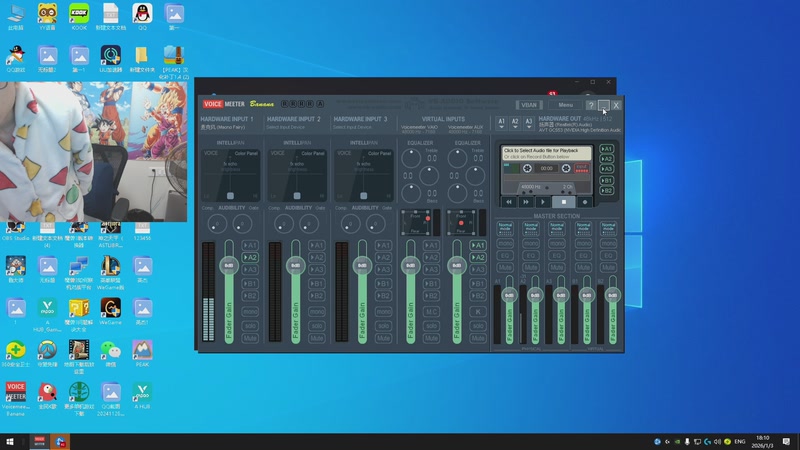
Task: Open the Voicemeeter Menu
Action: coord(565,105)
